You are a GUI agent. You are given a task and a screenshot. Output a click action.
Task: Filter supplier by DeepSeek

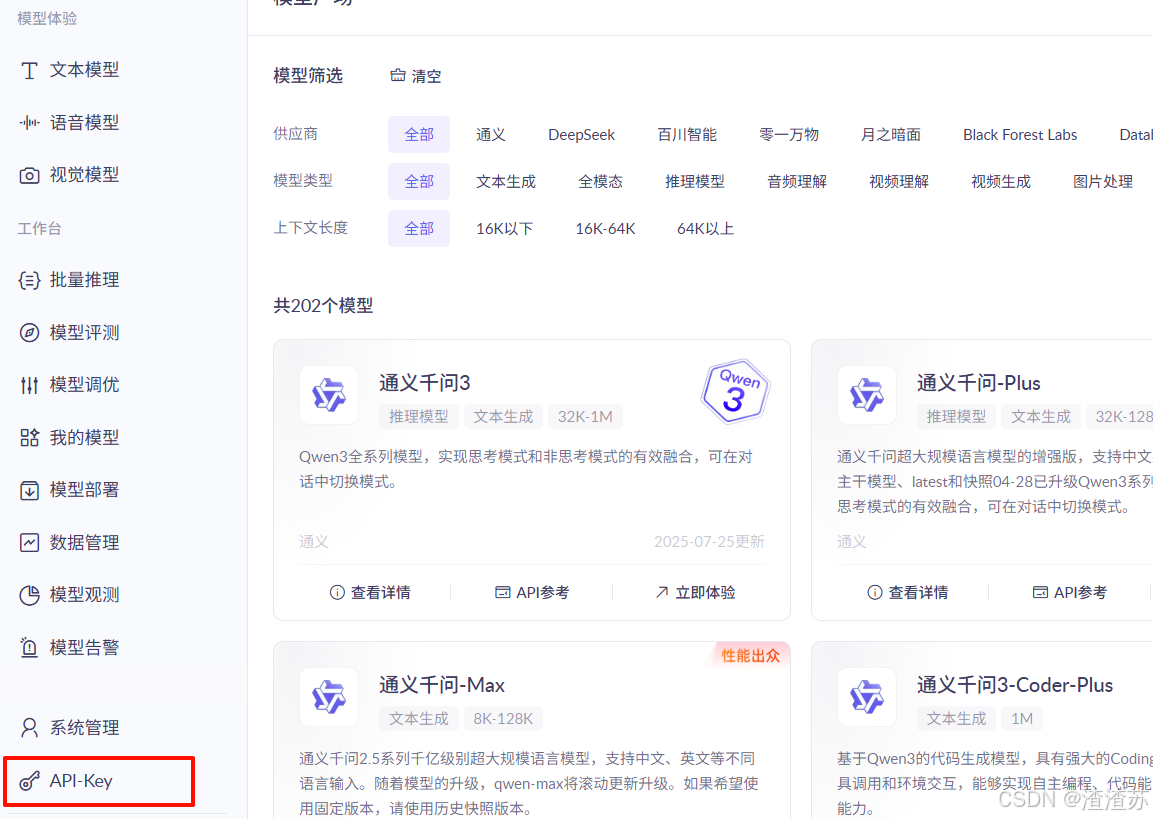tap(582, 135)
